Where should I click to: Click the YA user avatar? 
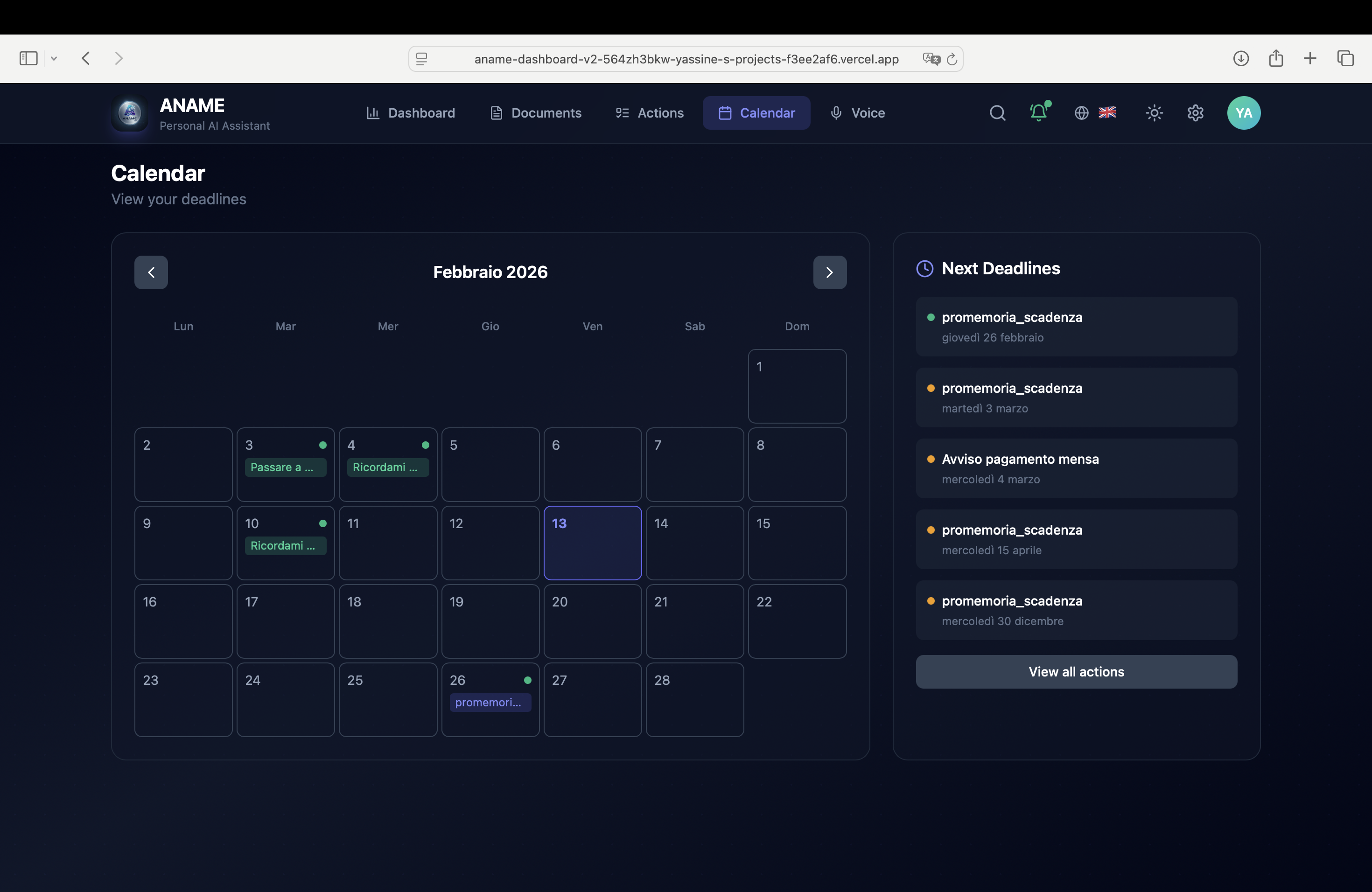(1244, 113)
